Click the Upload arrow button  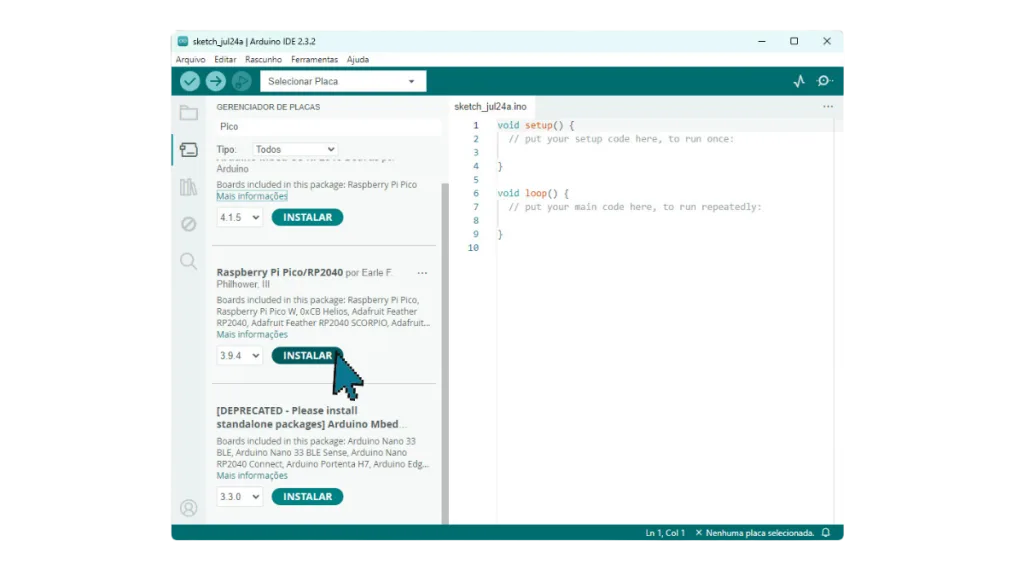click(x=216, y=81)
